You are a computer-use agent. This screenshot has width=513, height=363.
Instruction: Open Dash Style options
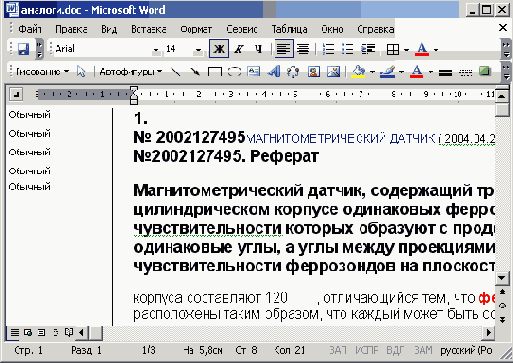(x=465, y=72)
